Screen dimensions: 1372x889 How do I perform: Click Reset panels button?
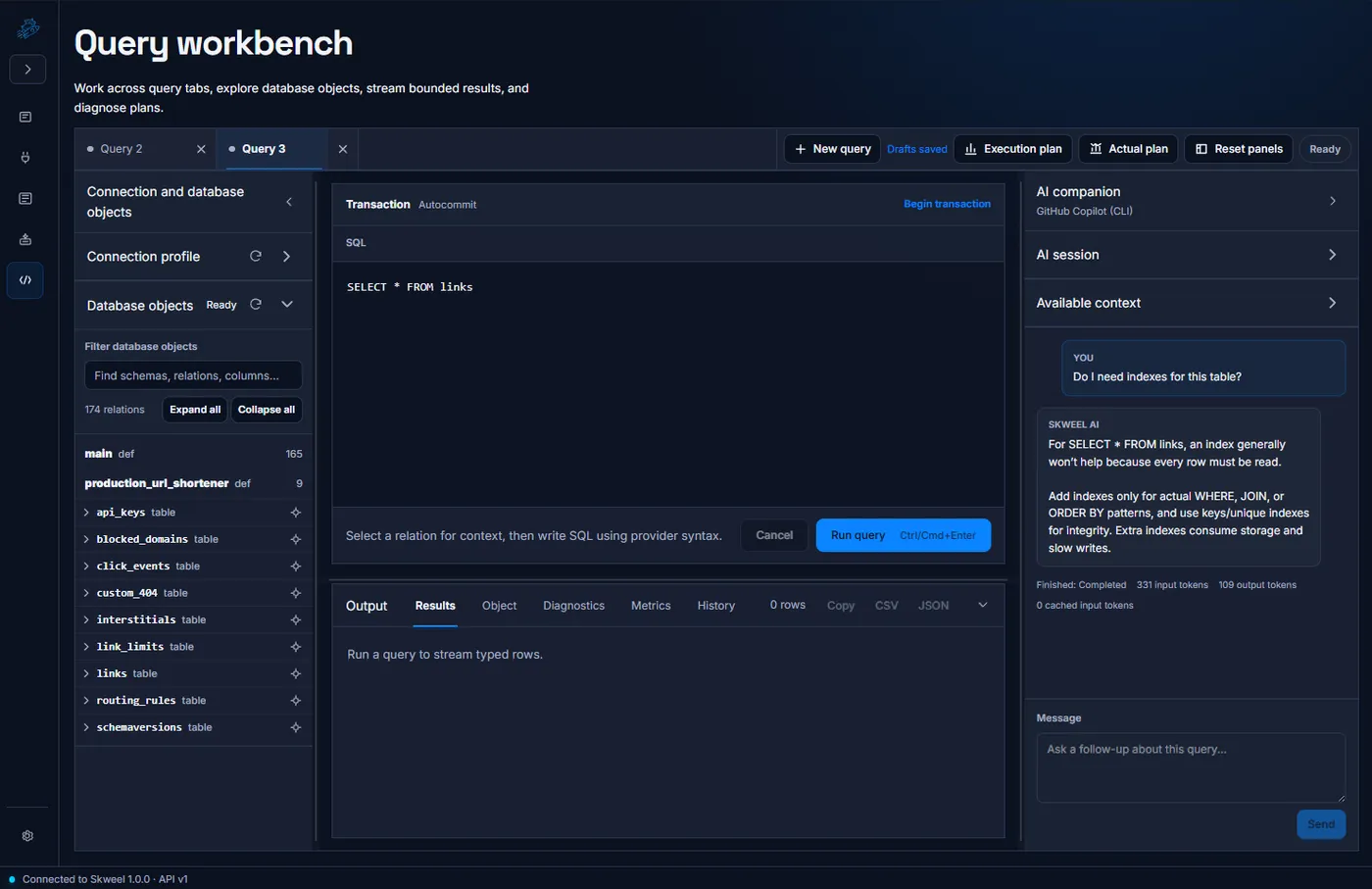pyautogui.click(x=1239, y=149)
